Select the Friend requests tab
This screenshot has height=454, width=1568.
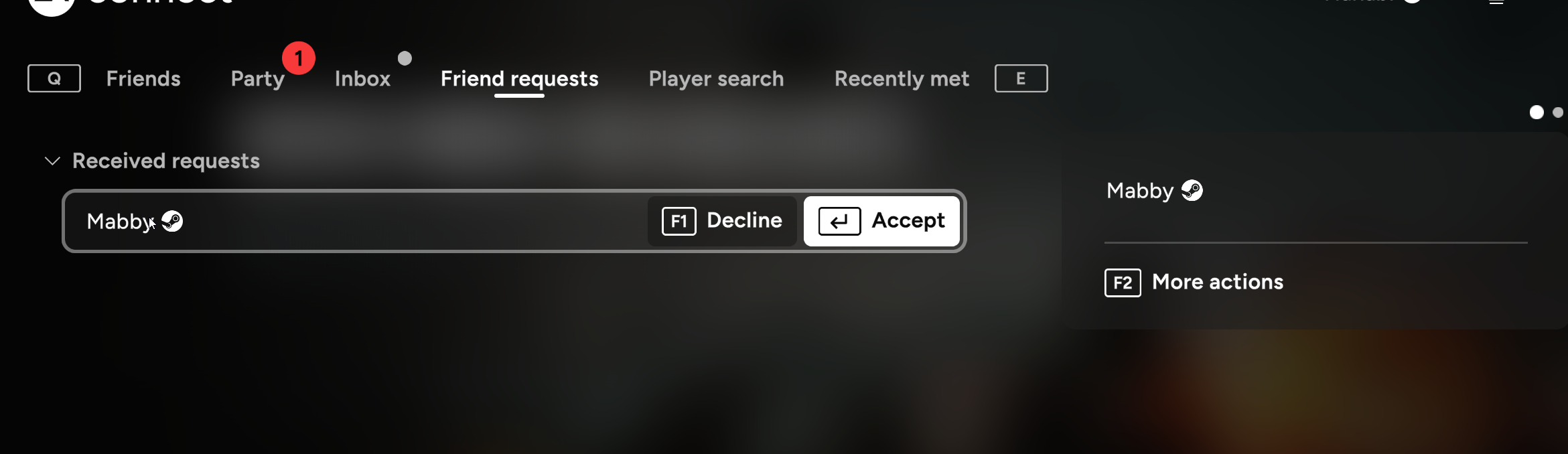(519, 79)
